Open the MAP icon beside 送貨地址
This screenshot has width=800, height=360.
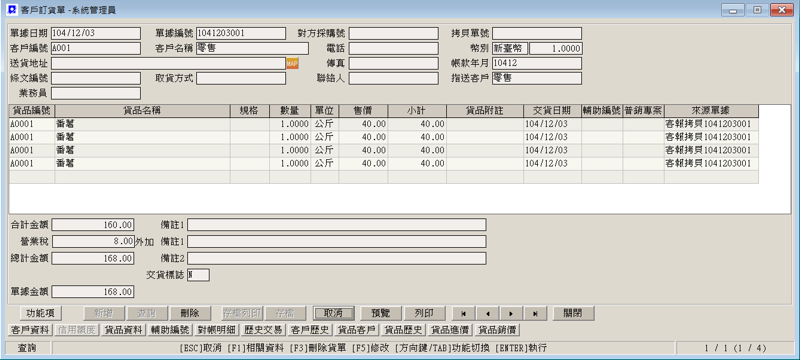coord(292,63)
